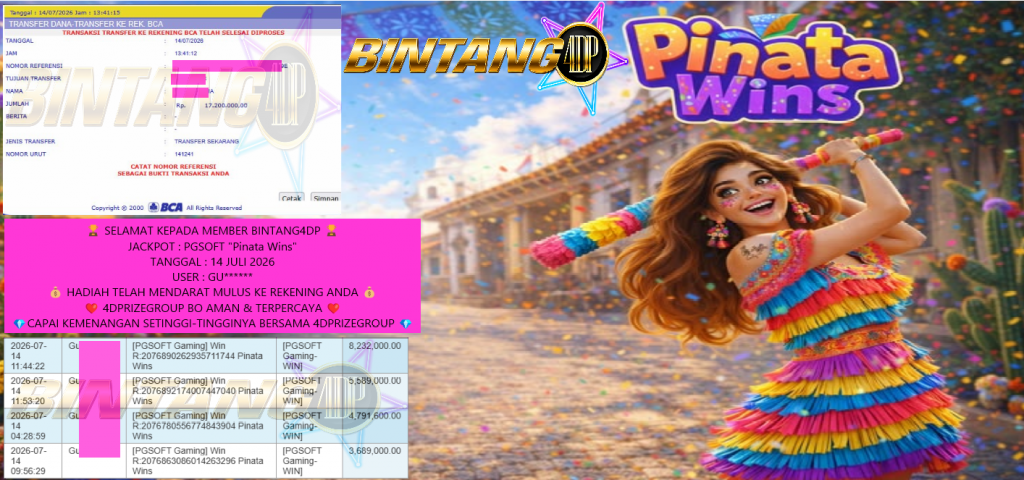Click the 'HADIAH TELAH MENDARAT MULUS' line
Viewport: 1024px width, 480px height.
pos(213,292)
